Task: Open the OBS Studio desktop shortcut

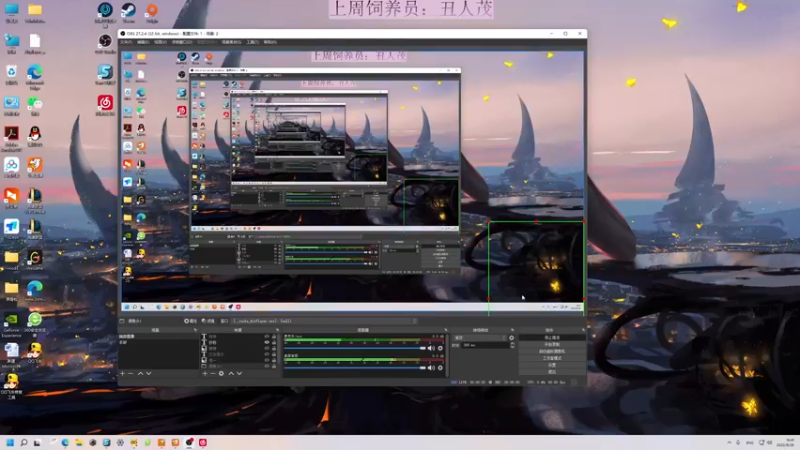Action: [105, 43]
